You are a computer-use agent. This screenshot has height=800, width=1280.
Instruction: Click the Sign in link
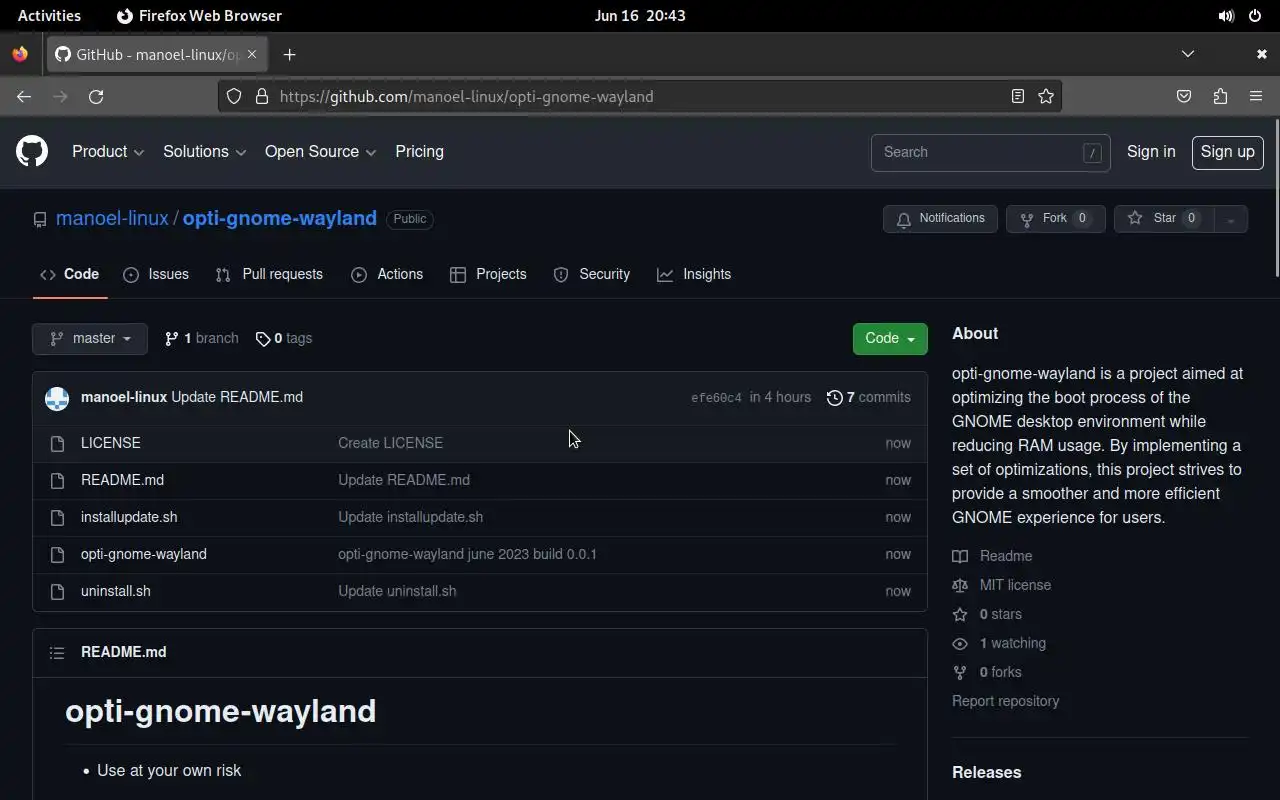click(x=1151, y=152)
